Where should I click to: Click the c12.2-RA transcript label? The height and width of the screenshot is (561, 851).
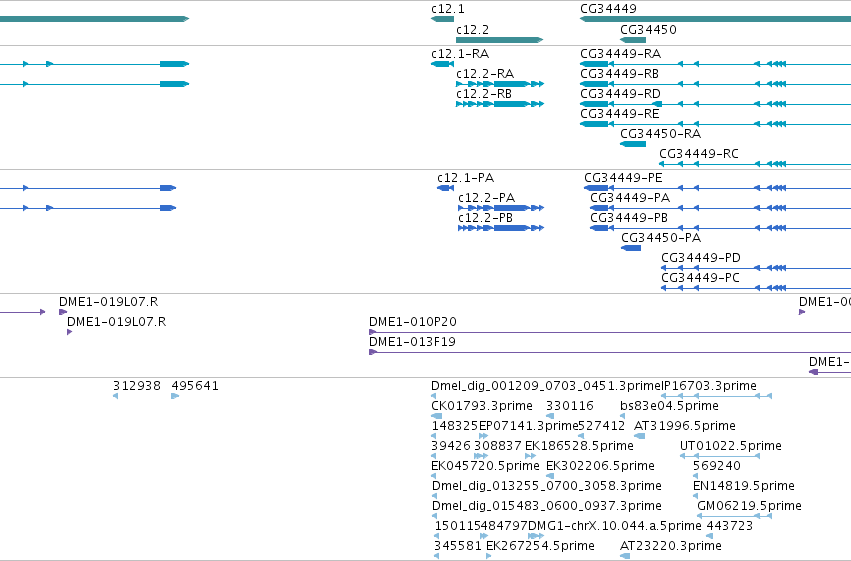pyautogui.click(x=485, y=74)
